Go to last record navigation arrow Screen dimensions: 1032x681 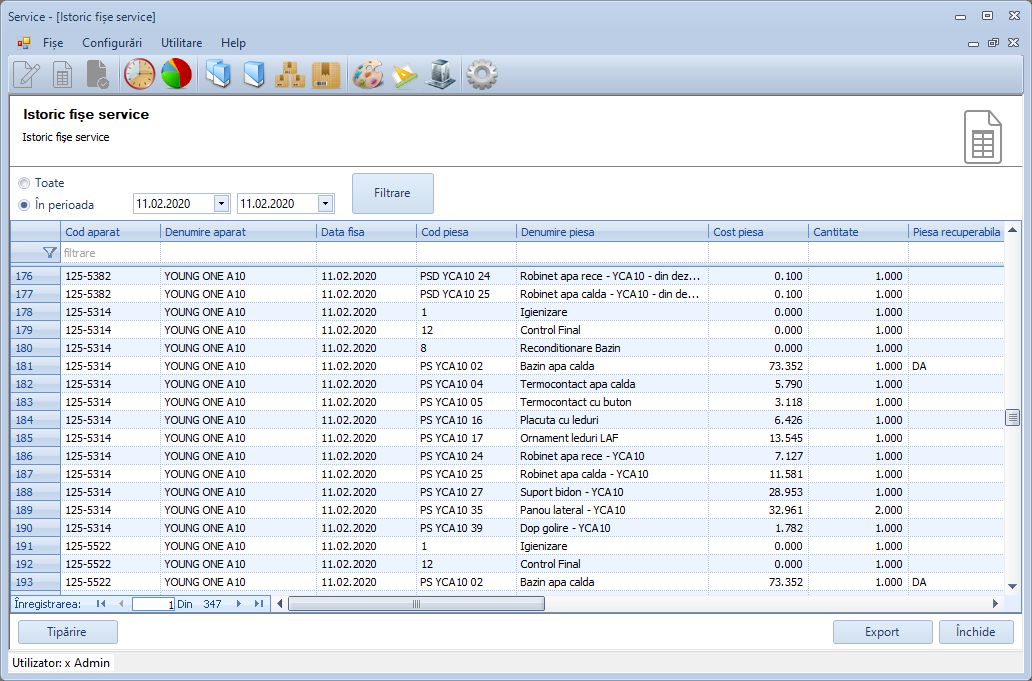pyautogui.click(x=259, y=604)
